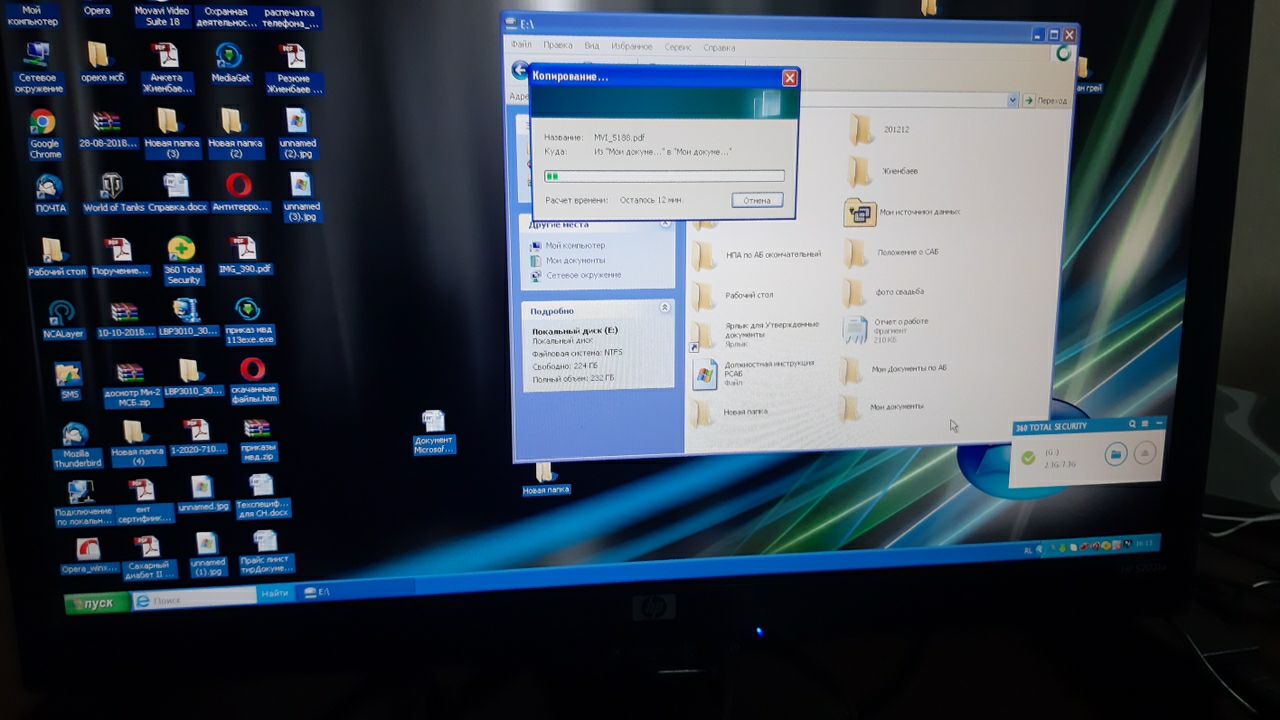Open the 201212 folder in Explorer
Viewport: 1280px width, 720px height.
coord(879,130)
